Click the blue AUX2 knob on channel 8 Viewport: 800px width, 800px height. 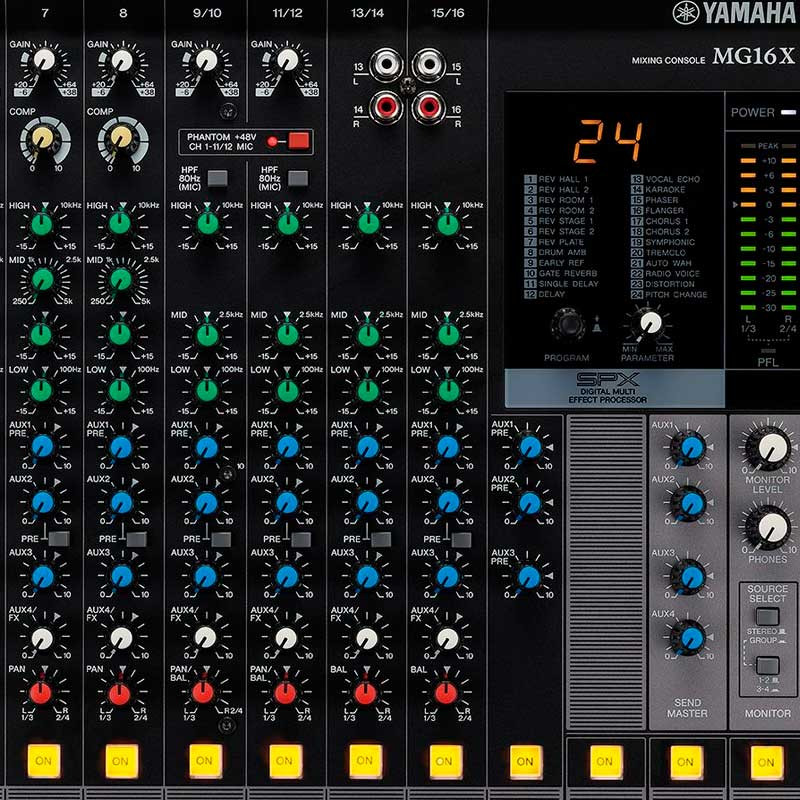click(121, 502)
